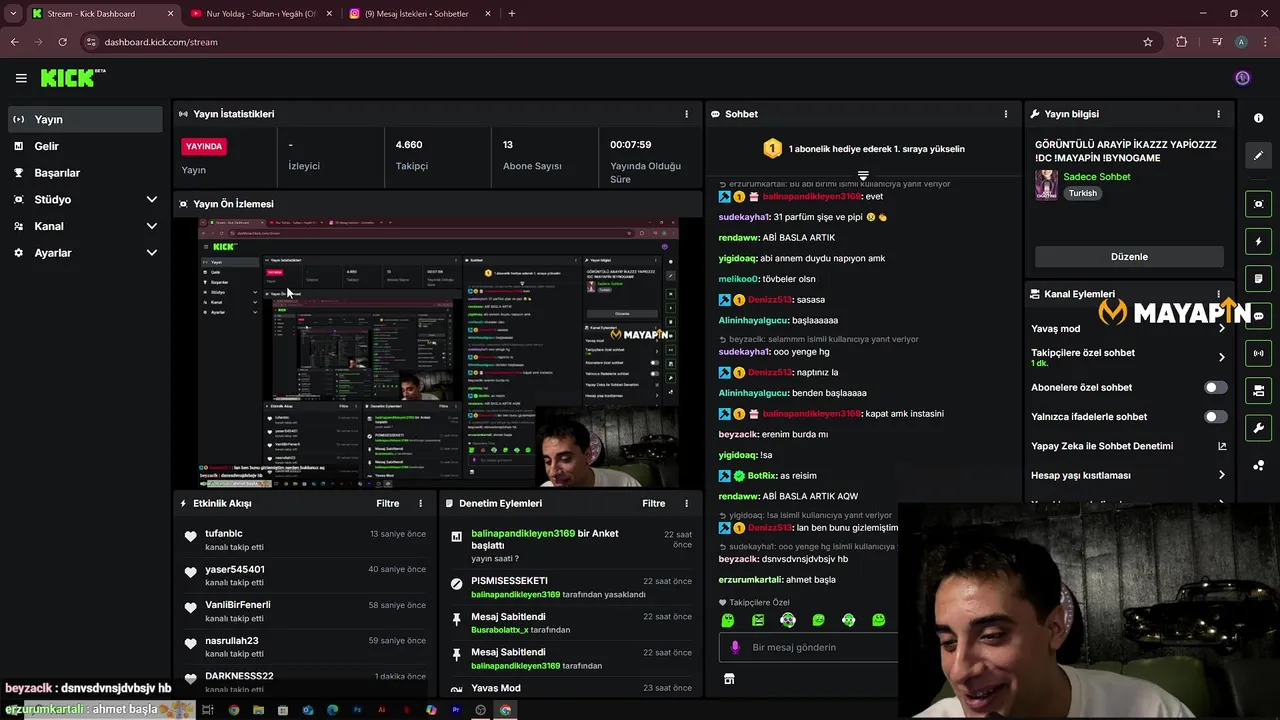Select the third emote with headphones
Image resolution: width=1280 pixels, height=720 pixels.
pyautogui.click(x=788, y=620)
